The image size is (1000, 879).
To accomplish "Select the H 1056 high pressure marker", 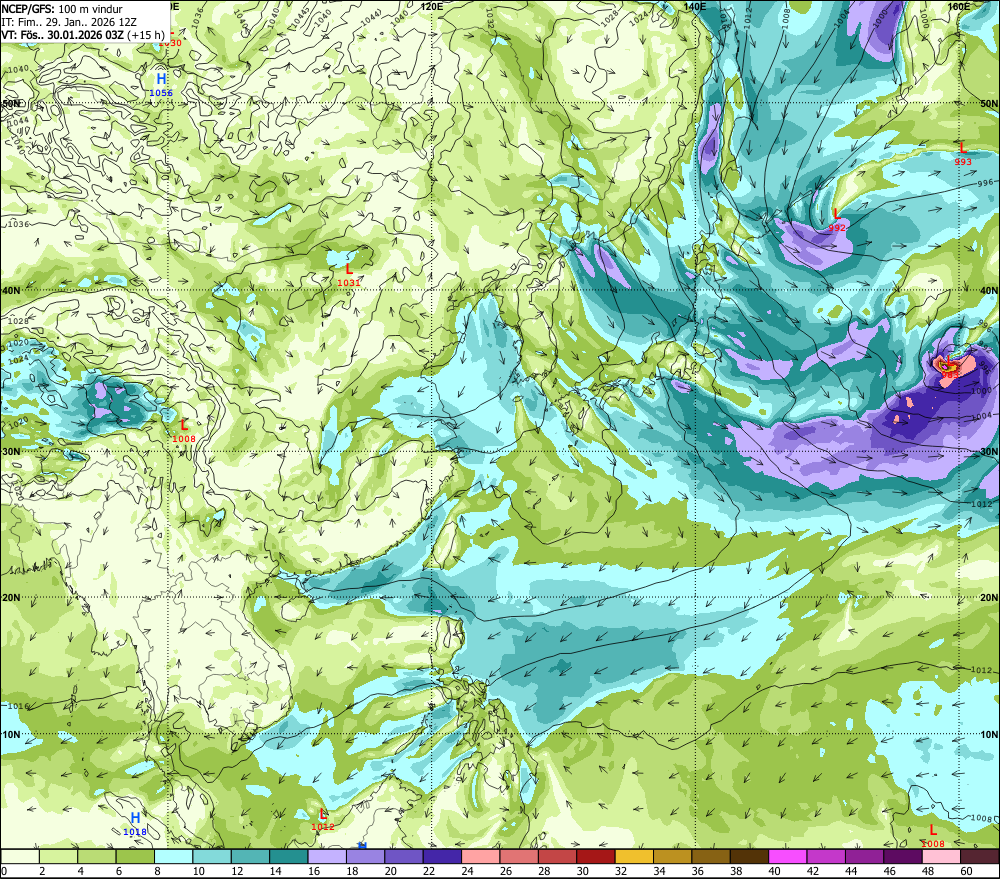I will click(161, 84).
